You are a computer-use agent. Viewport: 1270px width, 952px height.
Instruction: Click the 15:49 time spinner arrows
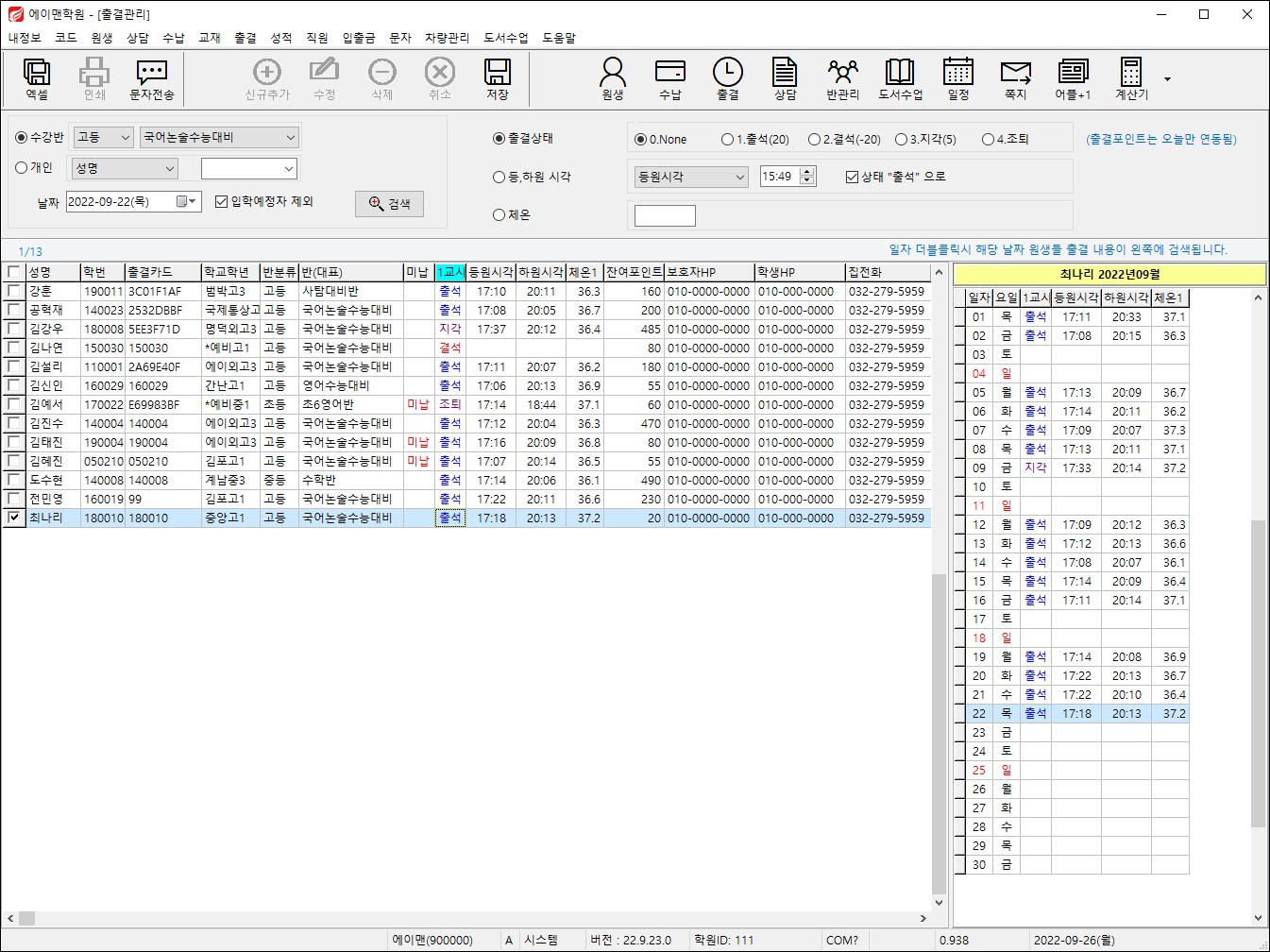click(x=806, y=177)
